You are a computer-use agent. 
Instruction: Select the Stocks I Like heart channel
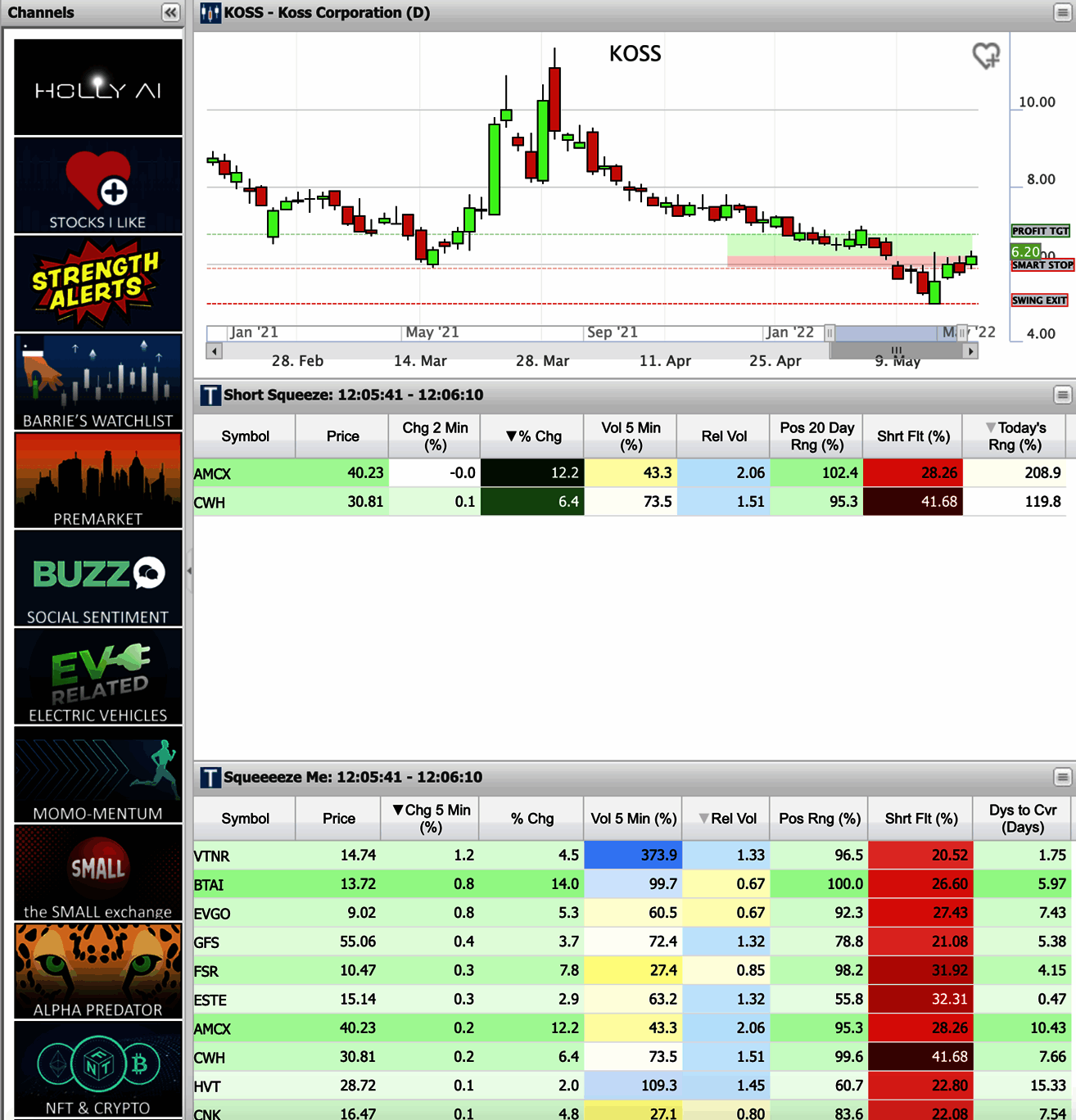(97, 185)
